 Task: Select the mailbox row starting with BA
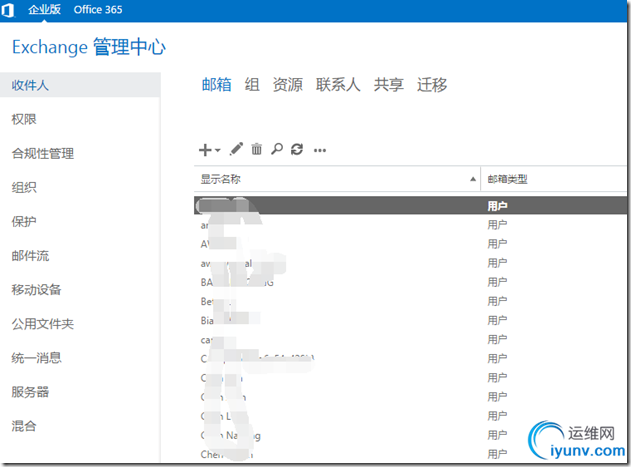coord(410,282)
